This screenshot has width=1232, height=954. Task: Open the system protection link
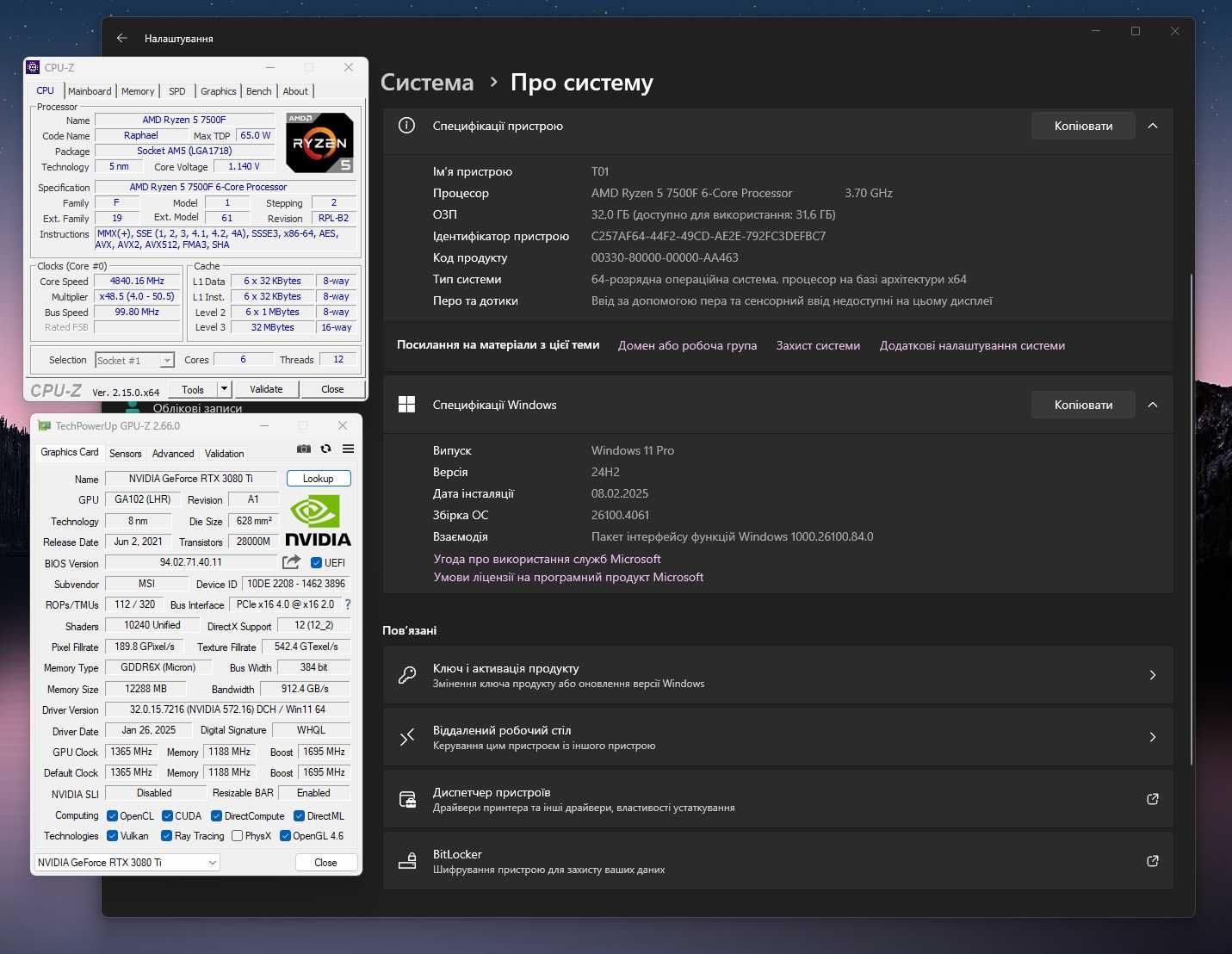point(818,345)
